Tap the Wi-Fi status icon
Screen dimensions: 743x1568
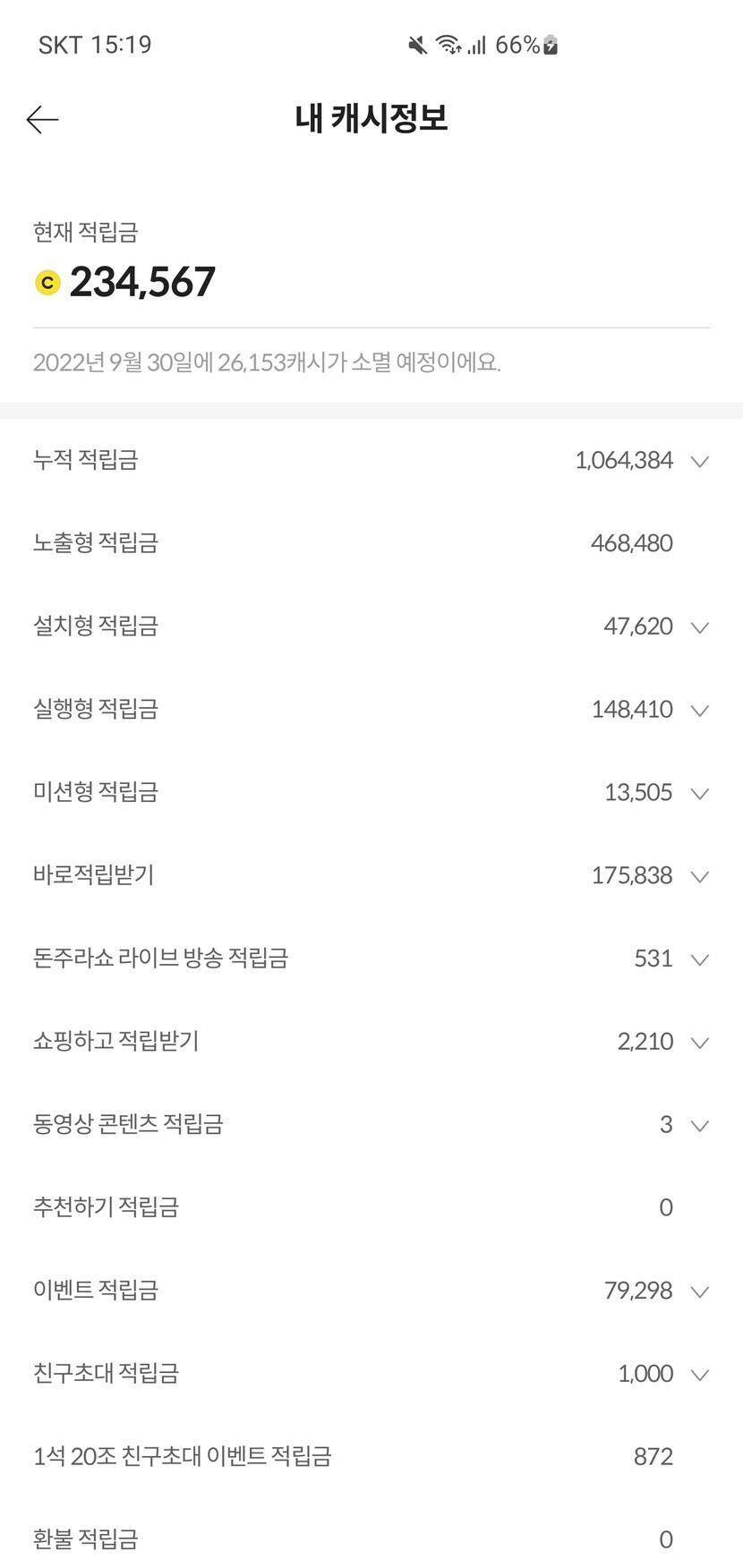(448, 45)
